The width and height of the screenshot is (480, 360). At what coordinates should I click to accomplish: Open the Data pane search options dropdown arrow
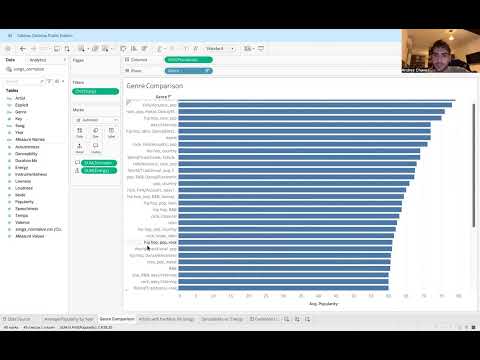[x=63, y=81]
